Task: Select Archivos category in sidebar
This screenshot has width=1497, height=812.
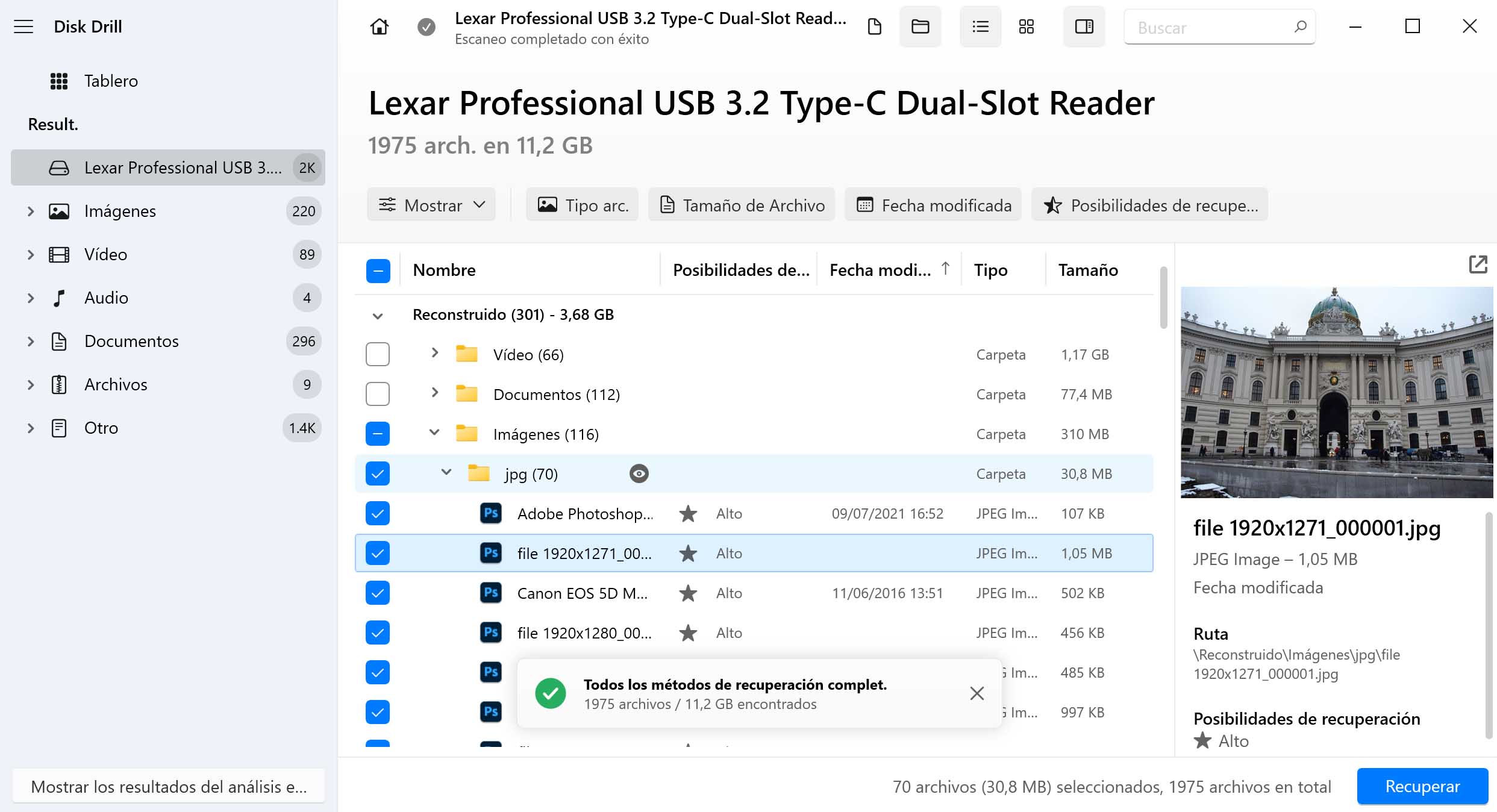Action: [x=168, y=384]
